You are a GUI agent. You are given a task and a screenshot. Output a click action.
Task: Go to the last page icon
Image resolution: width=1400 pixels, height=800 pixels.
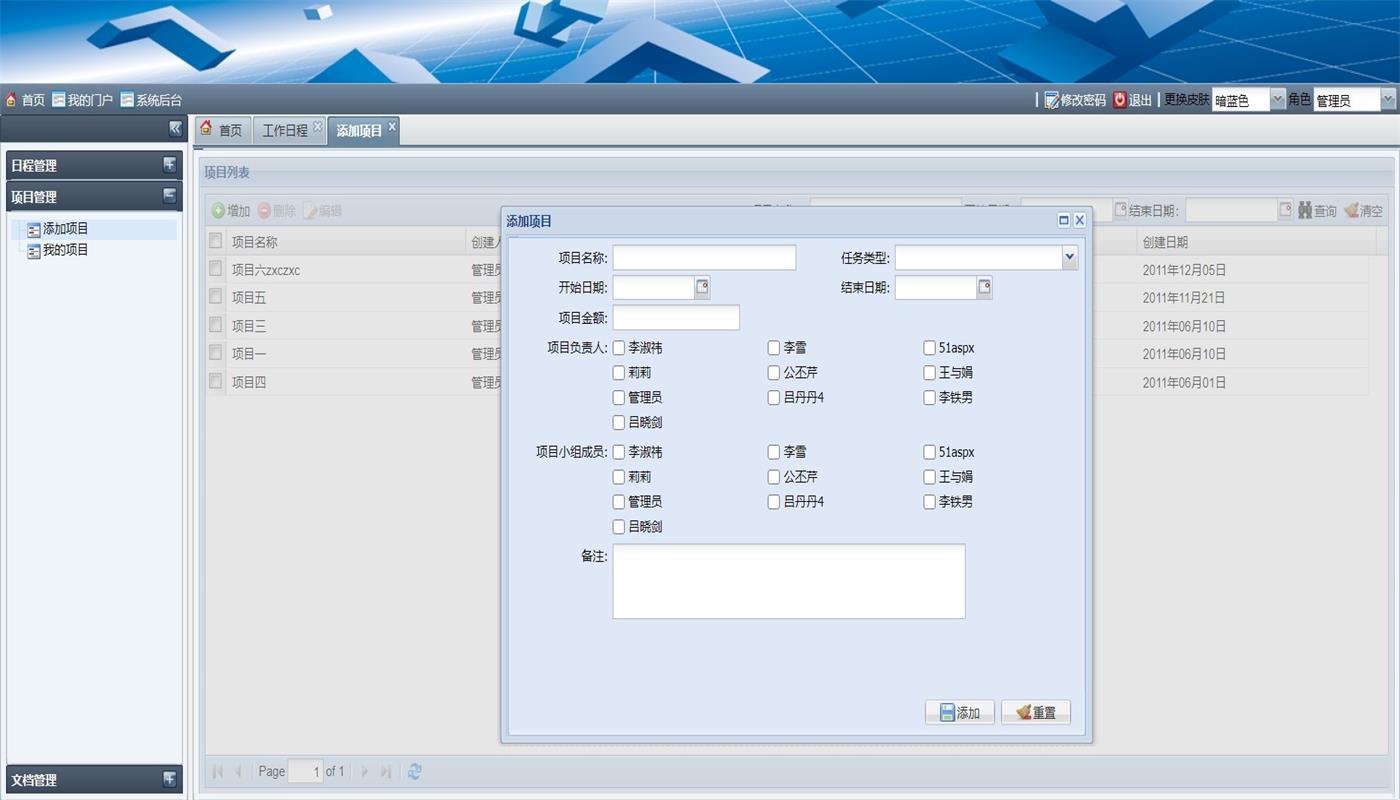pyautogui.click(x=386, y=771)
